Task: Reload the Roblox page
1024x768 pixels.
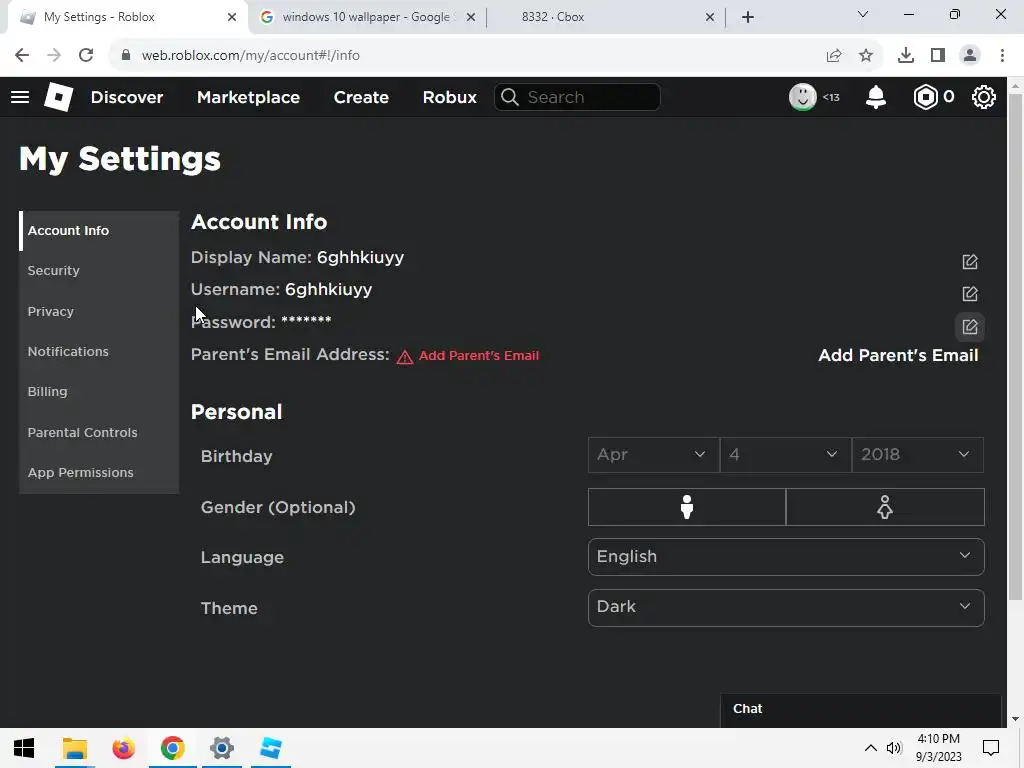Action: (x=86, y=56)
